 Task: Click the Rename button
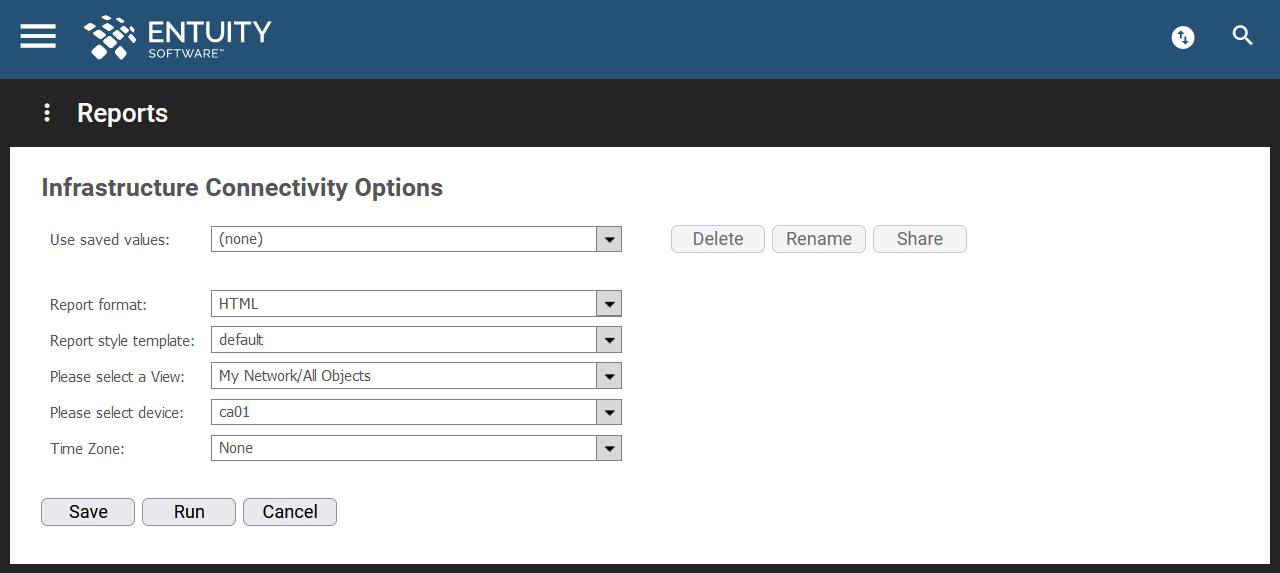tap(819, 239)
